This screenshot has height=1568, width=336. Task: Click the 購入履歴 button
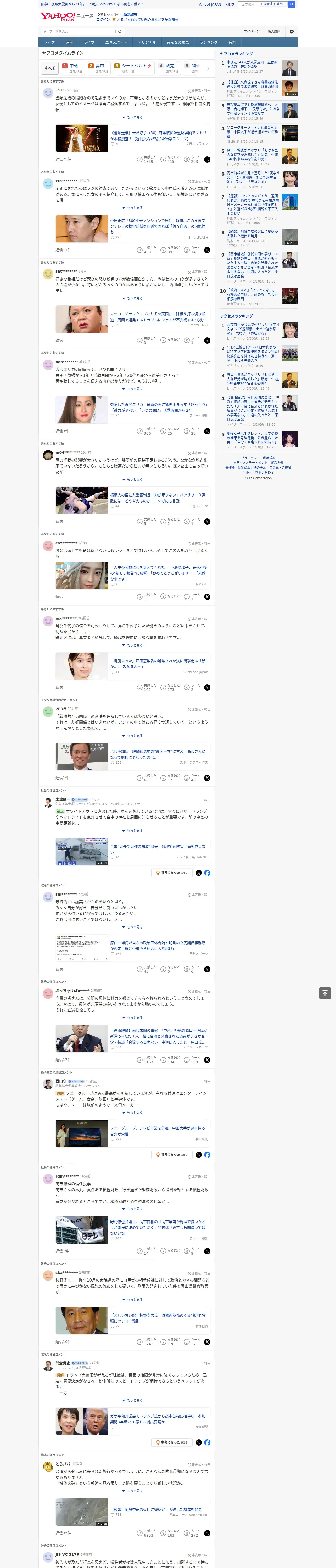pos(274,32)
